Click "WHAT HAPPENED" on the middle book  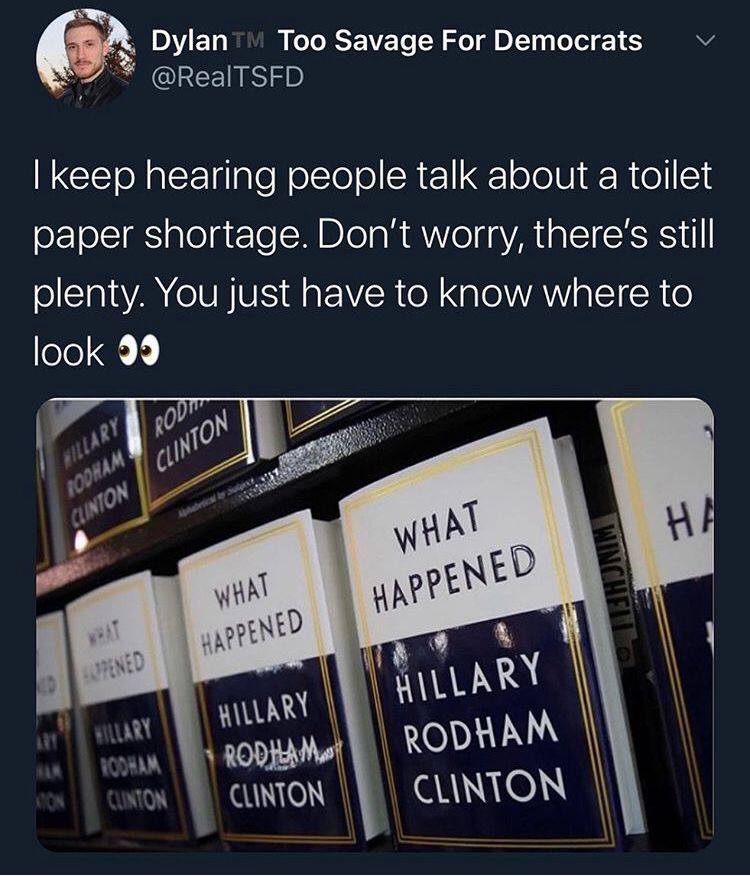[251, 618]
